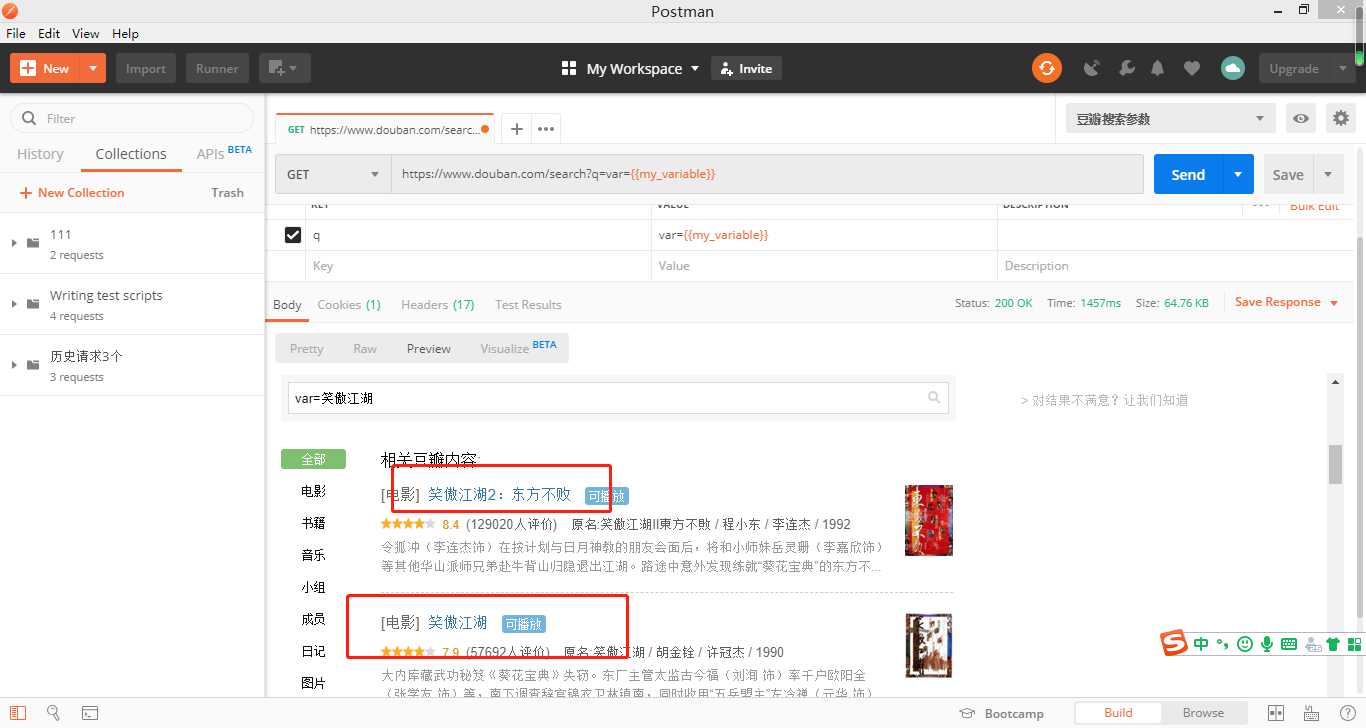Screen dimensions: 1366x728
Task: Open manage environments gear icon
Action: 1341,118
